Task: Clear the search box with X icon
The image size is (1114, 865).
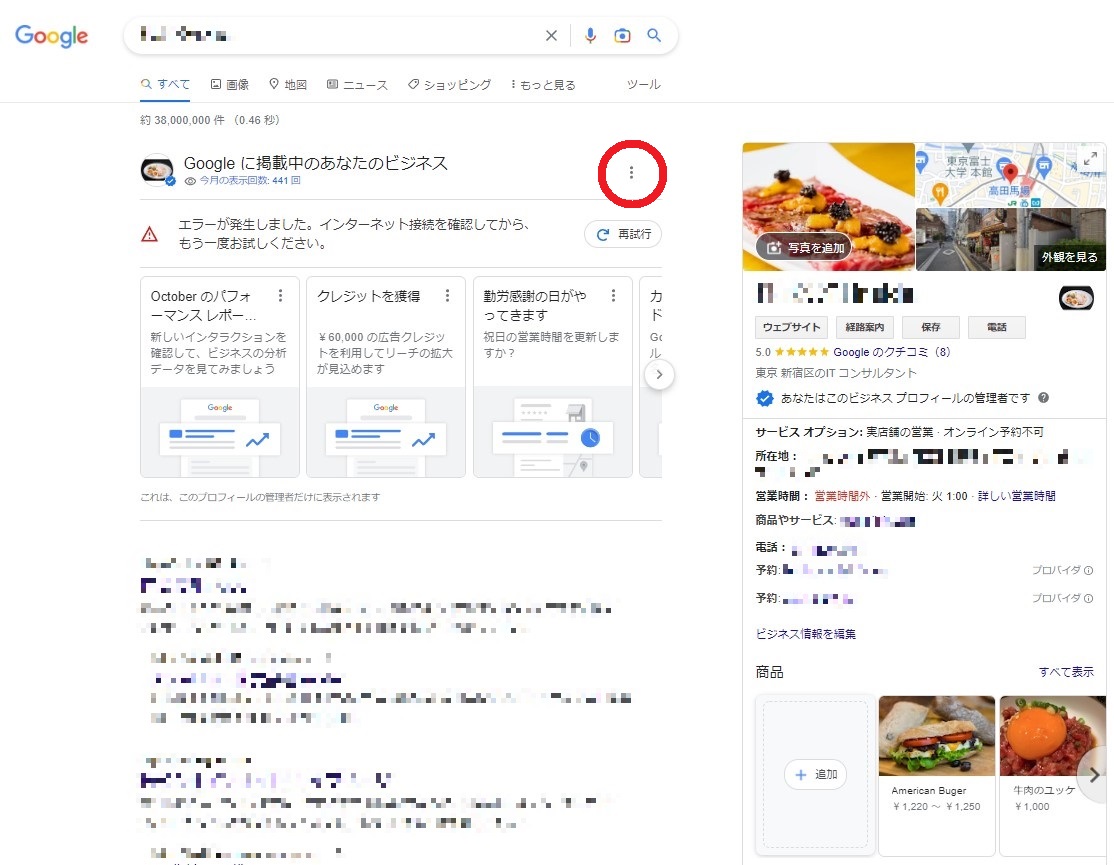Action: [551, 36]
